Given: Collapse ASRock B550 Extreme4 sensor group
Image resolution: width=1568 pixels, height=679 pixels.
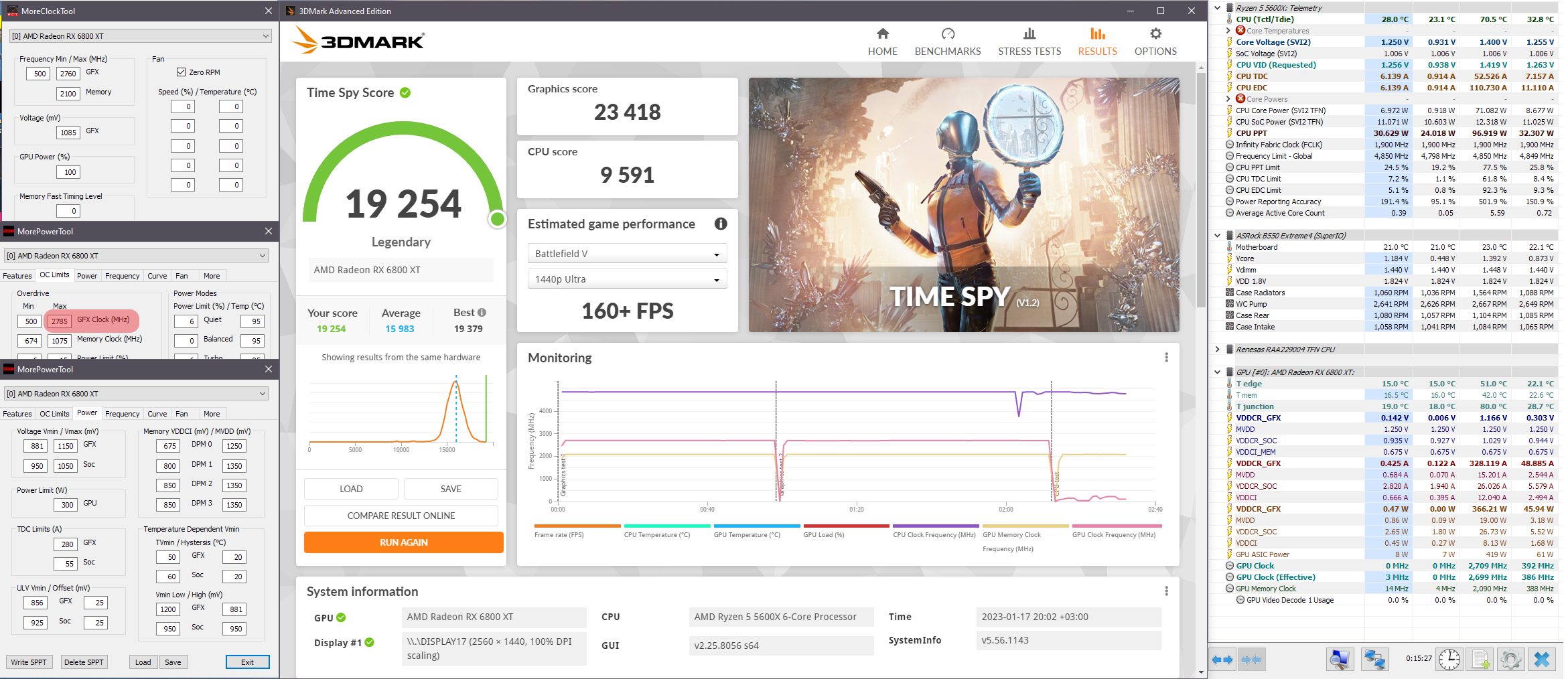Looking at the screenshot, I should tap(1217, 236).
